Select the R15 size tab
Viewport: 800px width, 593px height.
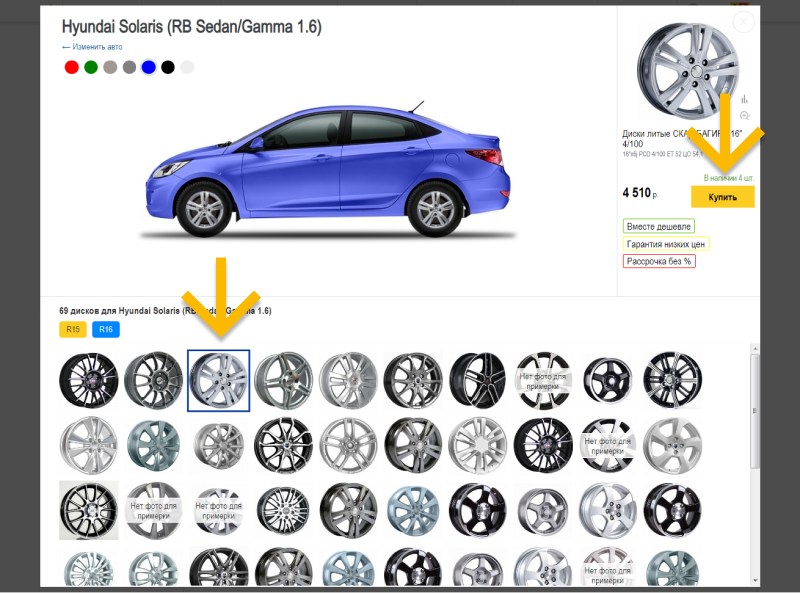72,329
